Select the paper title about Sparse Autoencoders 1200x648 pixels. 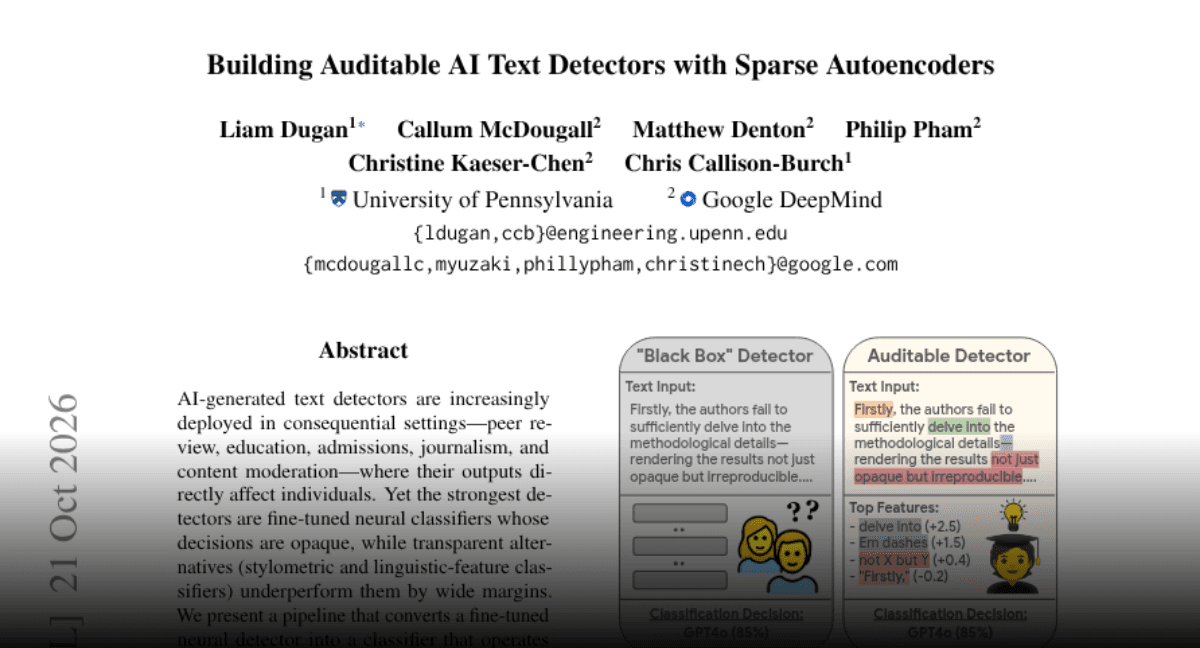[x=600, y=66]
